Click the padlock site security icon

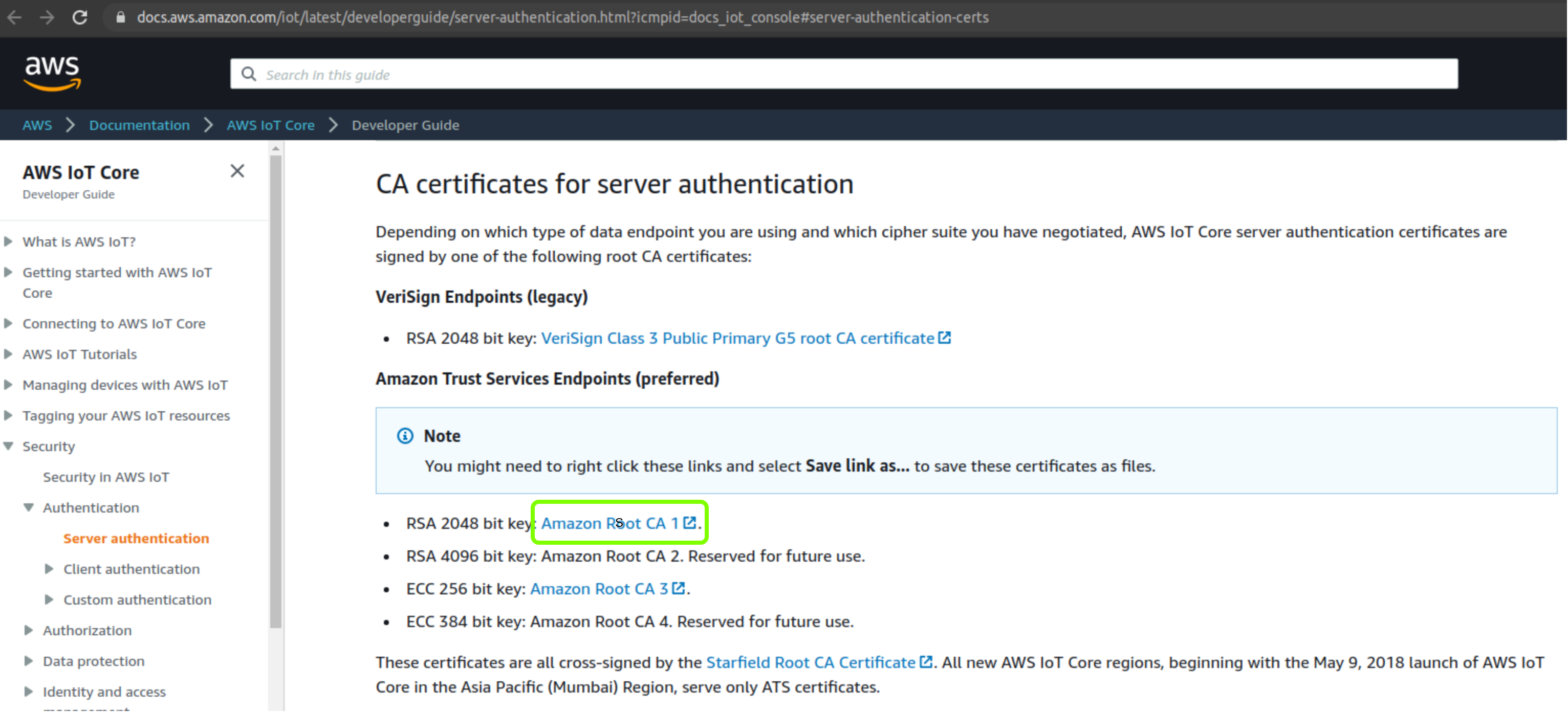(121, 17)
